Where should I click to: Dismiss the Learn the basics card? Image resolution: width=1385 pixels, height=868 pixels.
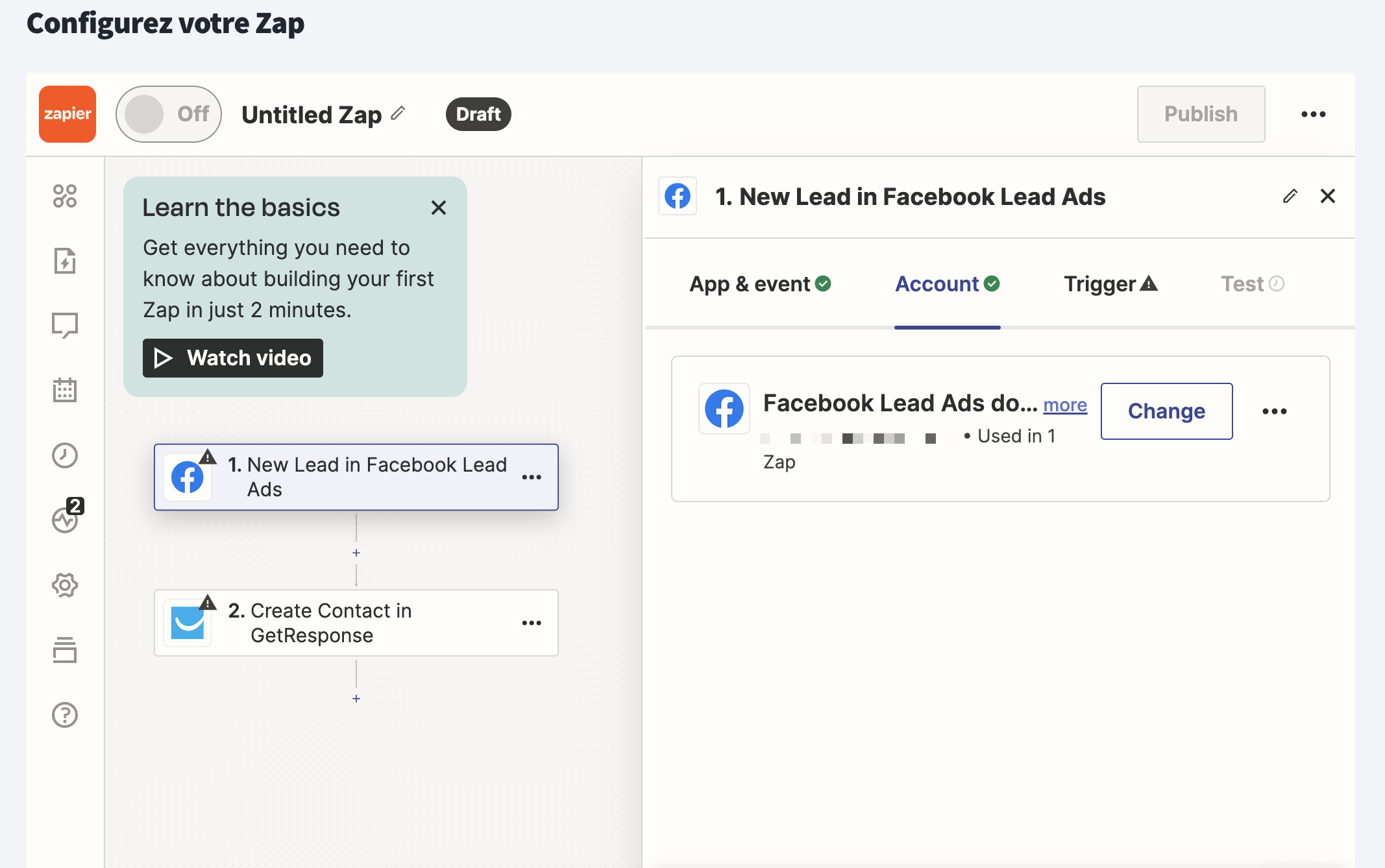439,208
